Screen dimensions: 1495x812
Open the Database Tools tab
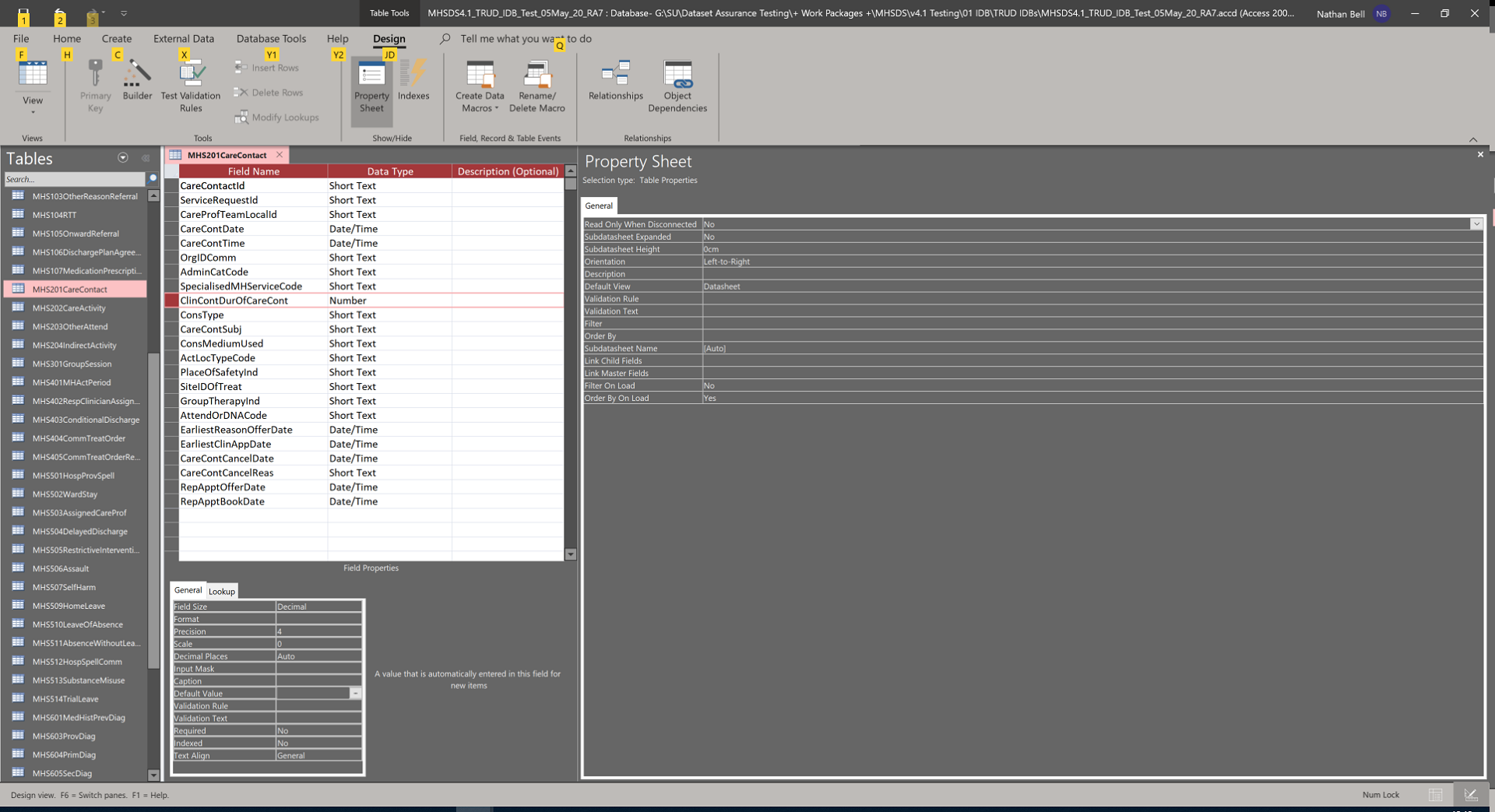pos(271,38)
